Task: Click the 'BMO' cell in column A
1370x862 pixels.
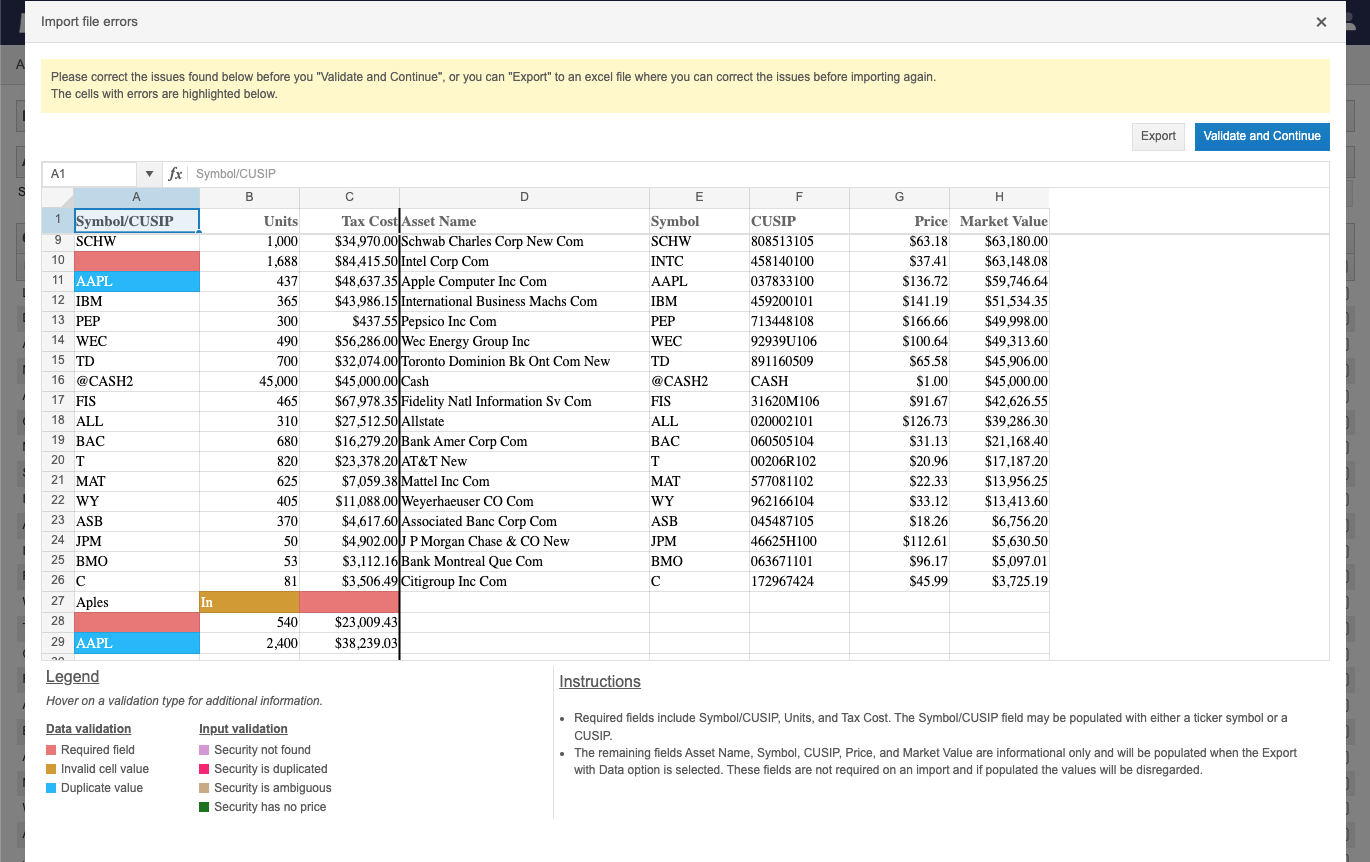Action: [x=137, y=561]
